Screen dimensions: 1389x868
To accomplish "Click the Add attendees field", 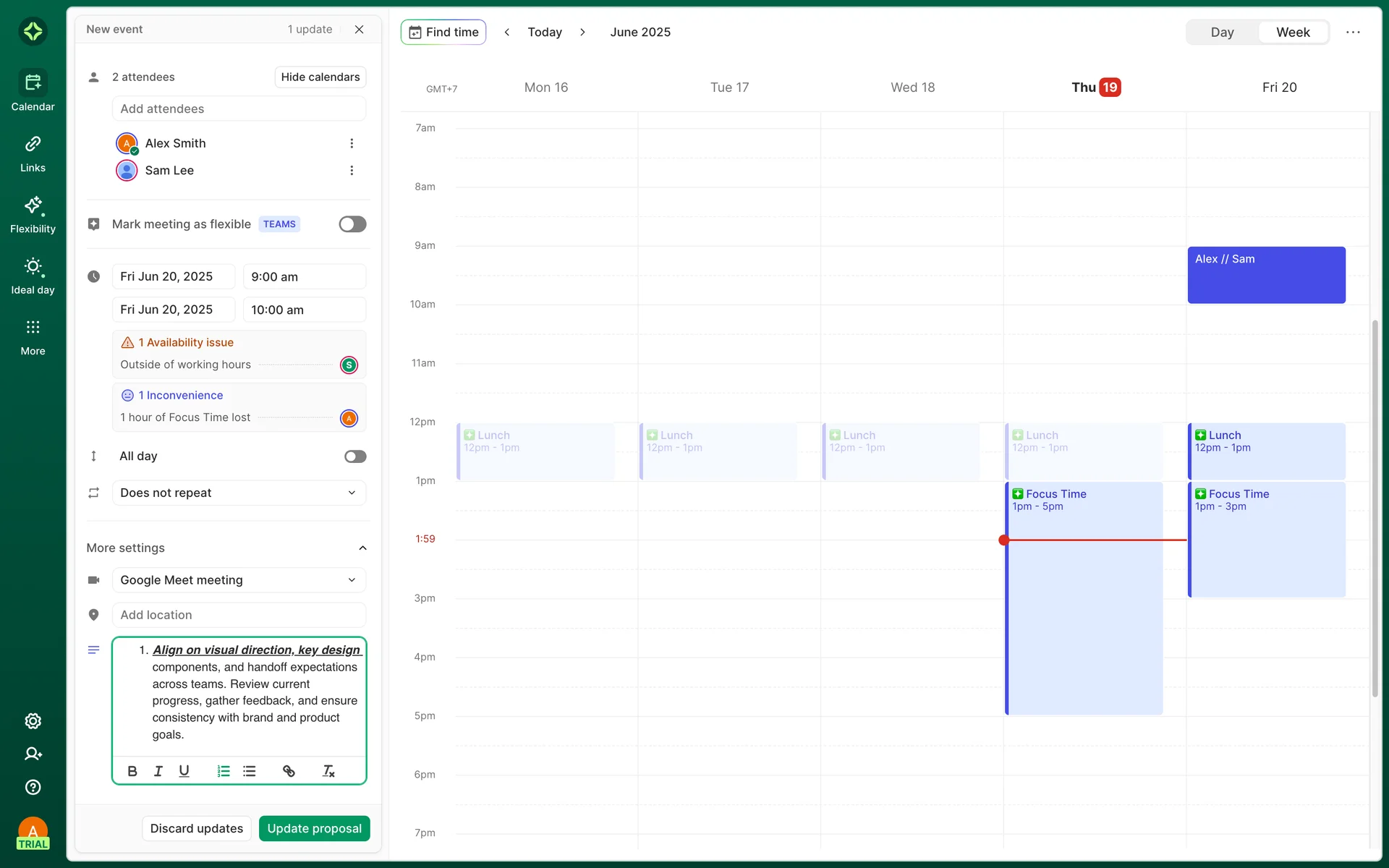I will 239,109.
